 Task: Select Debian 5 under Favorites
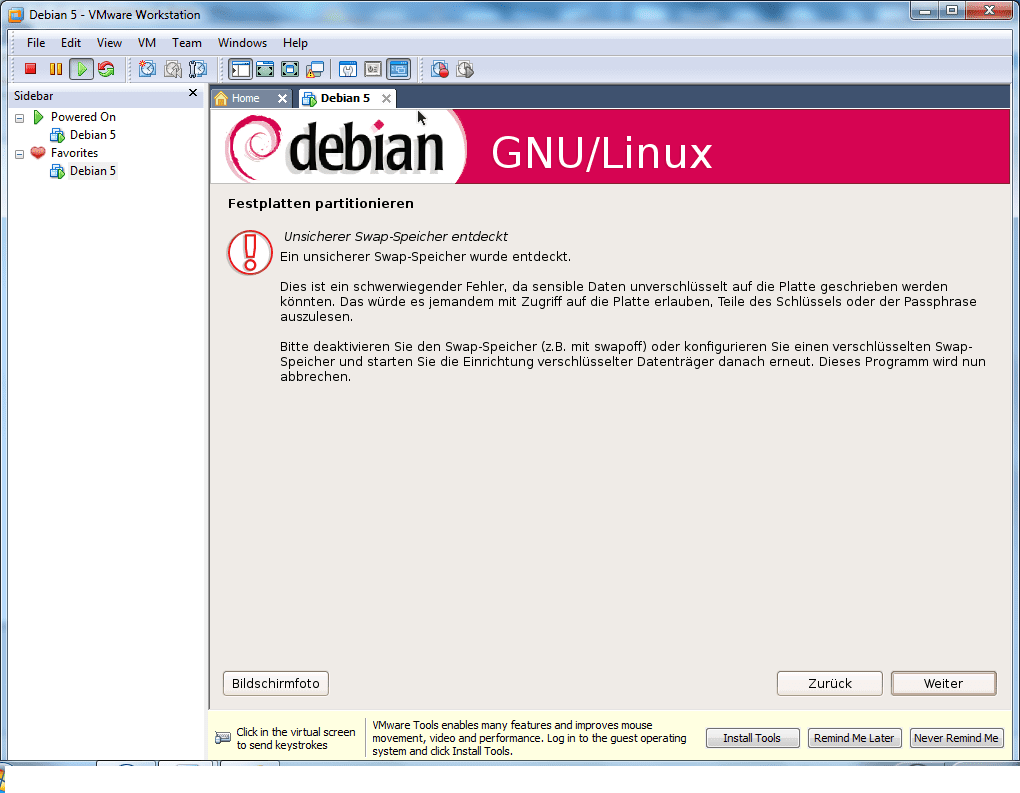(x=92, y=170)
